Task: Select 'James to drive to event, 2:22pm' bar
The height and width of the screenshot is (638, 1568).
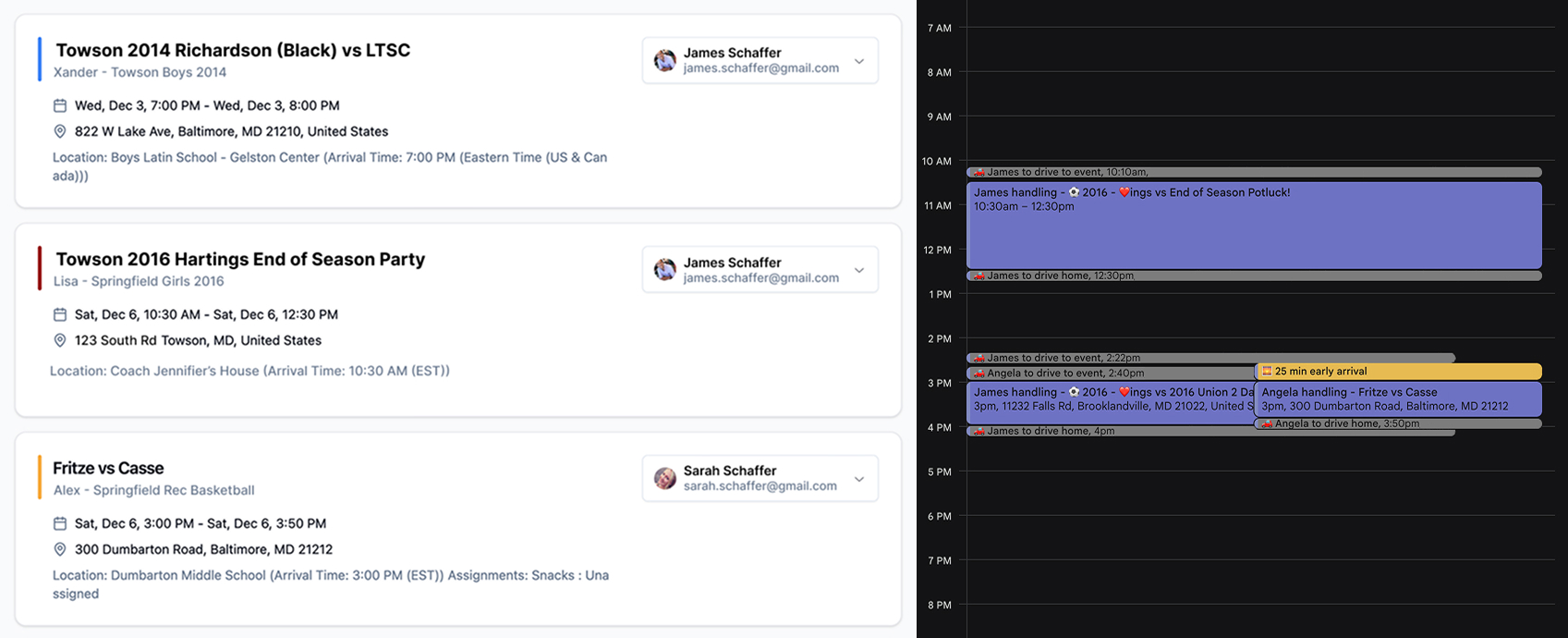Action: click(1211, 358)
